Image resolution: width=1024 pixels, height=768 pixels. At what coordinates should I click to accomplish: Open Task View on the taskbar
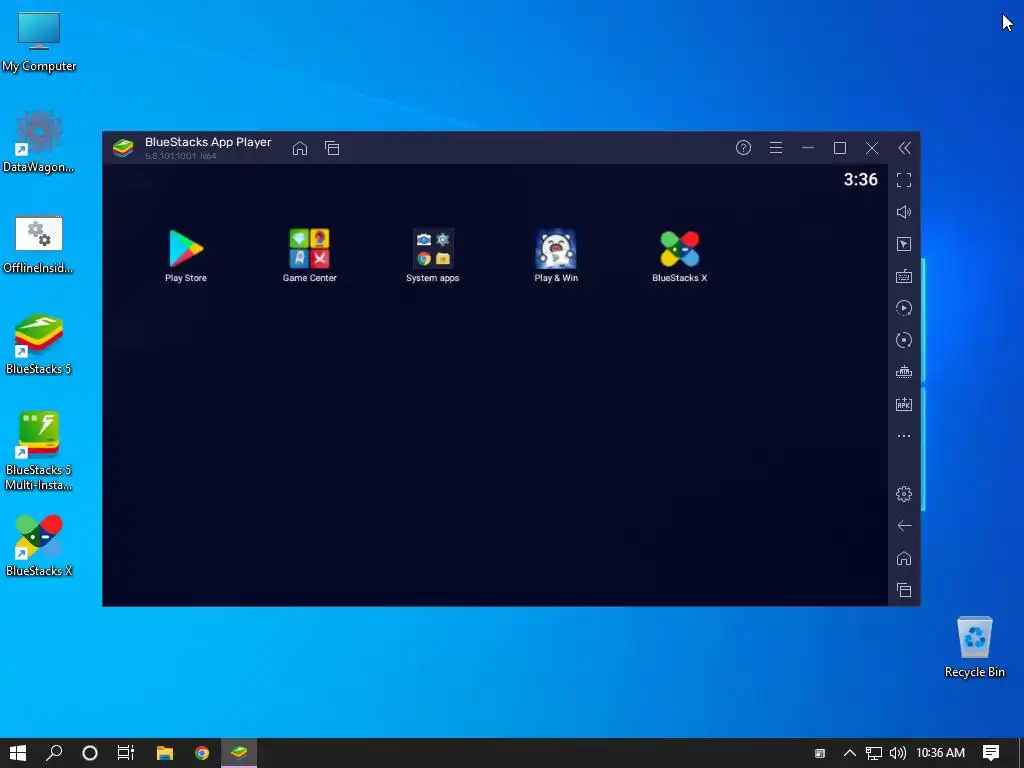[x=125, y=753]
